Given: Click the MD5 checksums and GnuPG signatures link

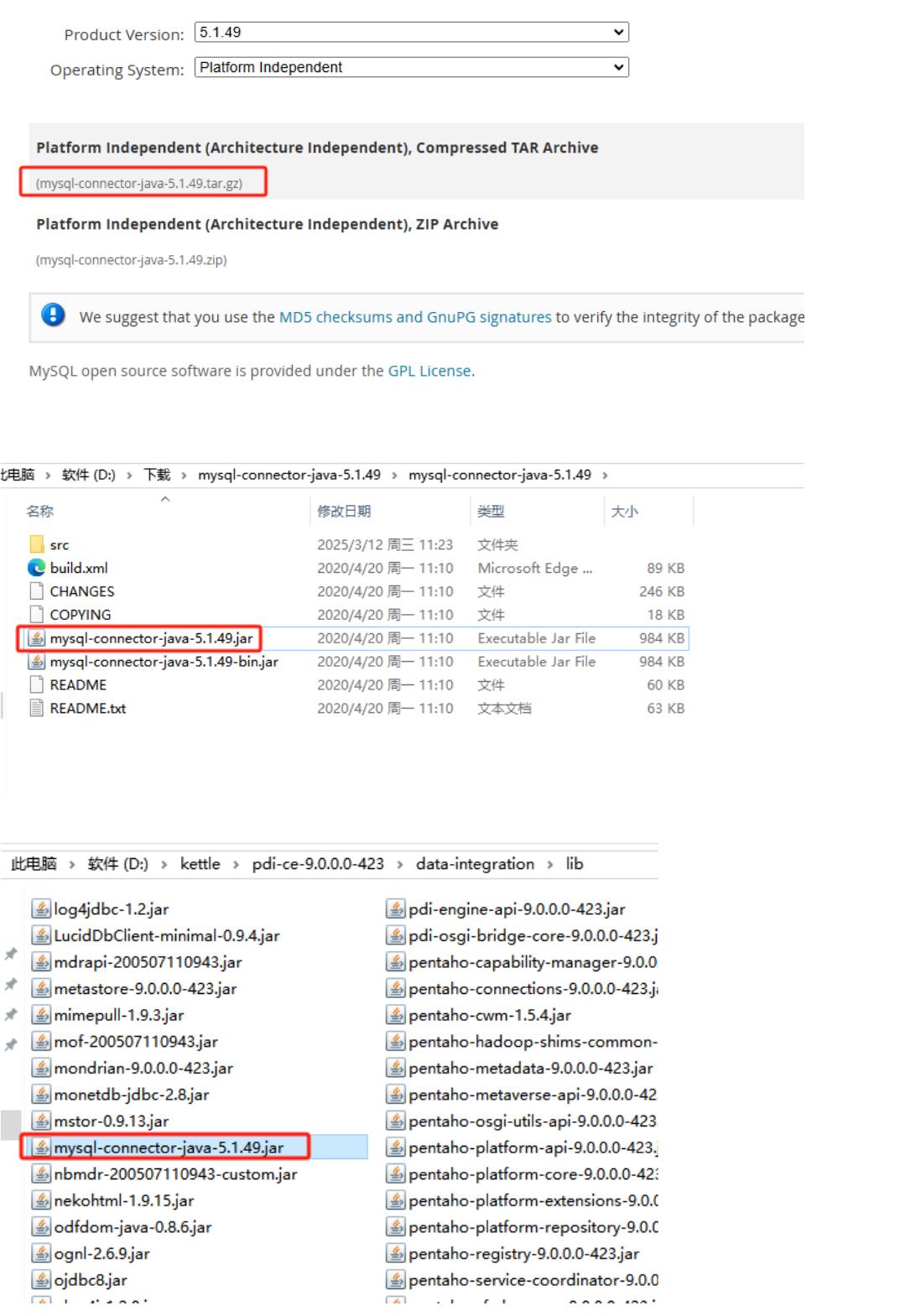Looking at the screenshot, I should [x=415, y=317].
